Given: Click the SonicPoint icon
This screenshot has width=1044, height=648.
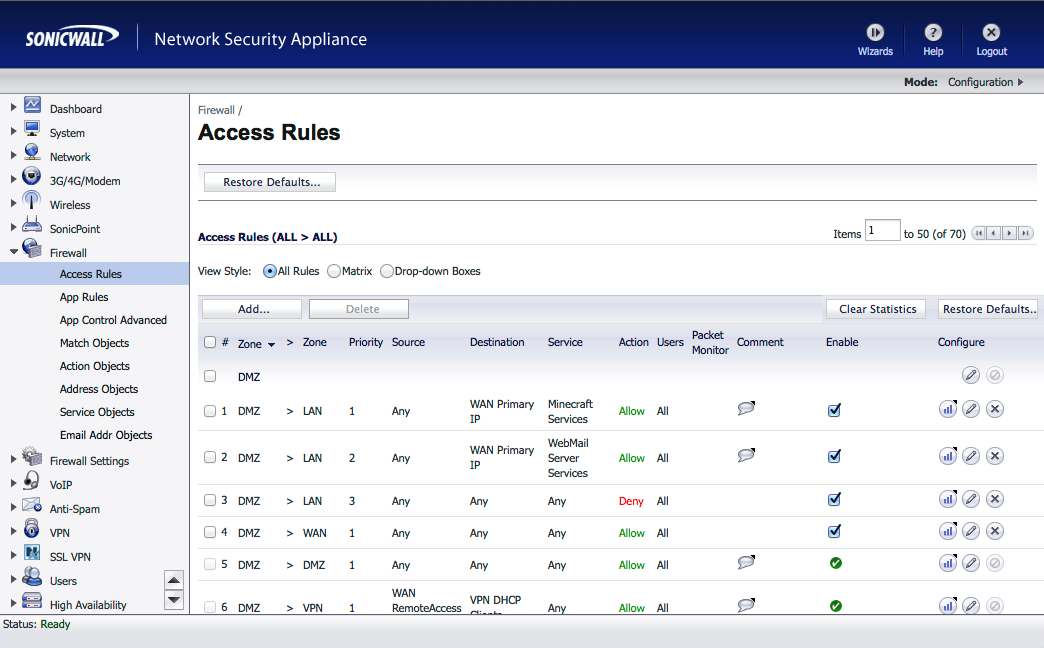Looking at the screenshot, I should (x=32, y=224).
